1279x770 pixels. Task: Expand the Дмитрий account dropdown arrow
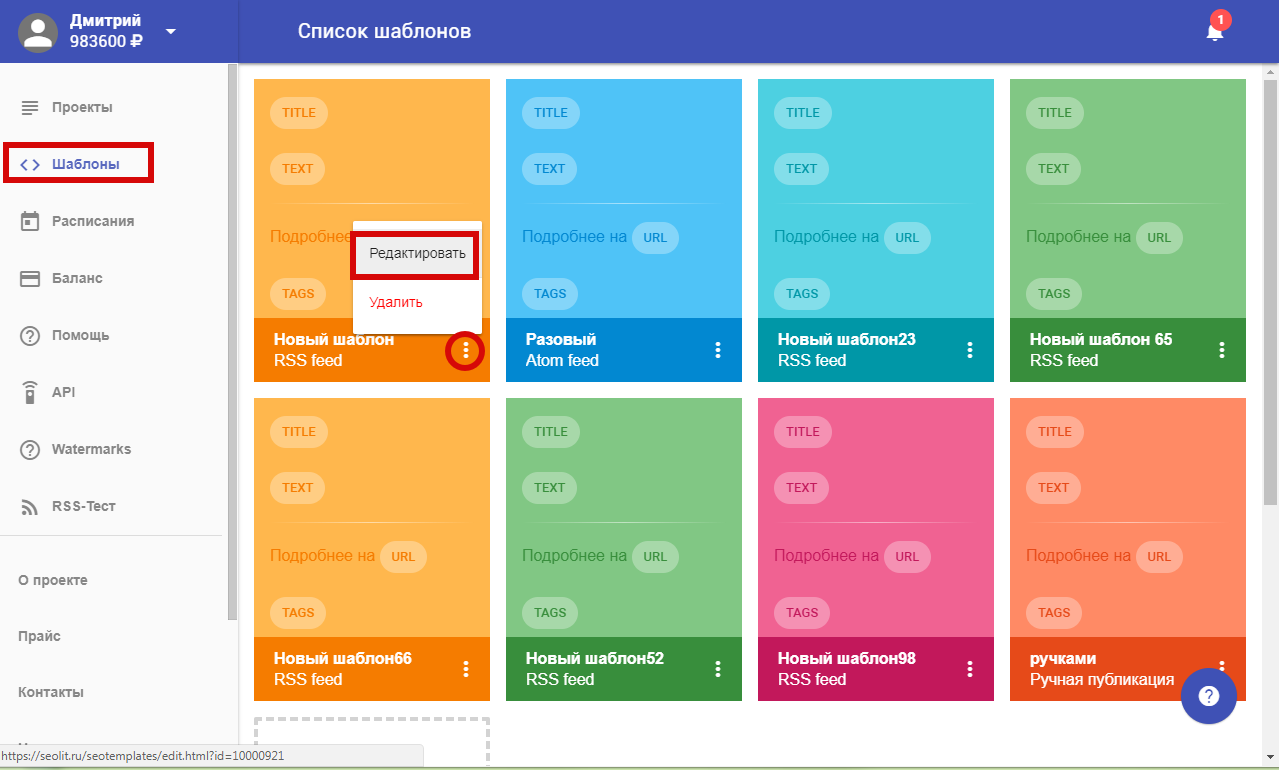pyautogui.click(x=171, y=31)
